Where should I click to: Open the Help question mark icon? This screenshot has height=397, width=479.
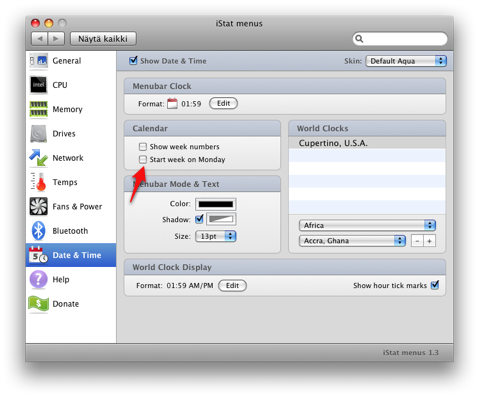click(x=39, y=279)
